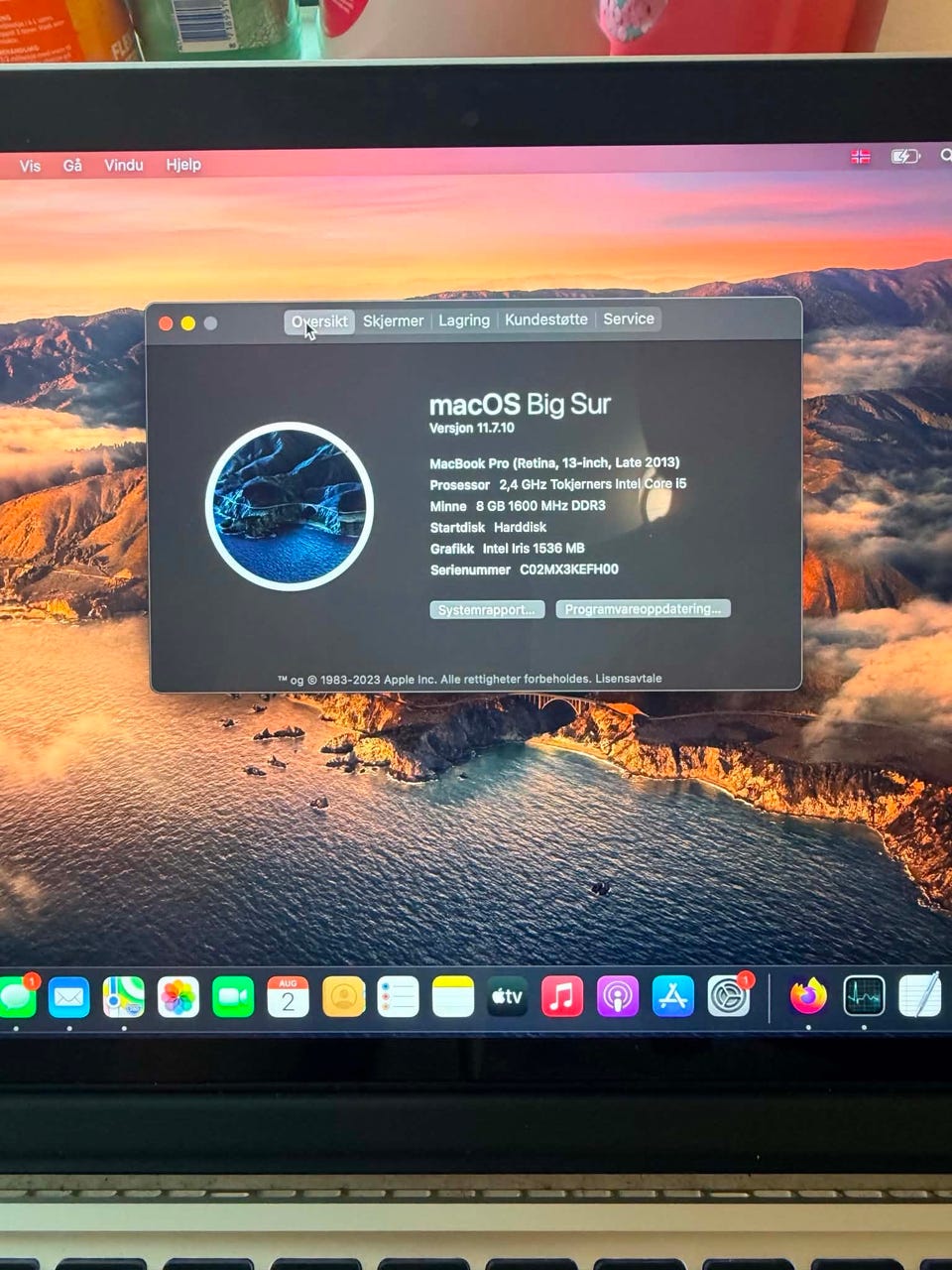Screen dimensions: 952x1270
Task: Open the App Store icon
Action: (673, 997)
